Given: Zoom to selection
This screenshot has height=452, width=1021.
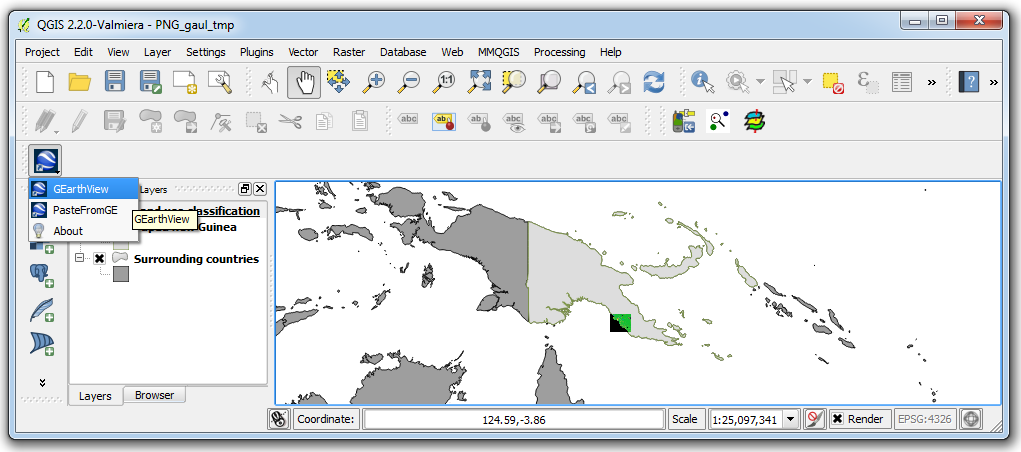Looking at the screenshot, I should (x=514, y=82).
